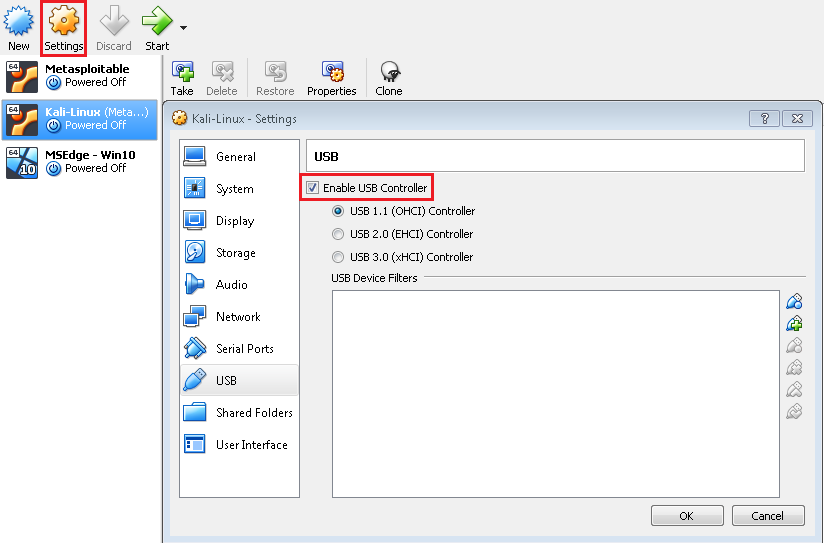The image size is (824, 543).
Task: Click the Delete snapshot icon
Action: pyautogui.click(x=222, y=71)
